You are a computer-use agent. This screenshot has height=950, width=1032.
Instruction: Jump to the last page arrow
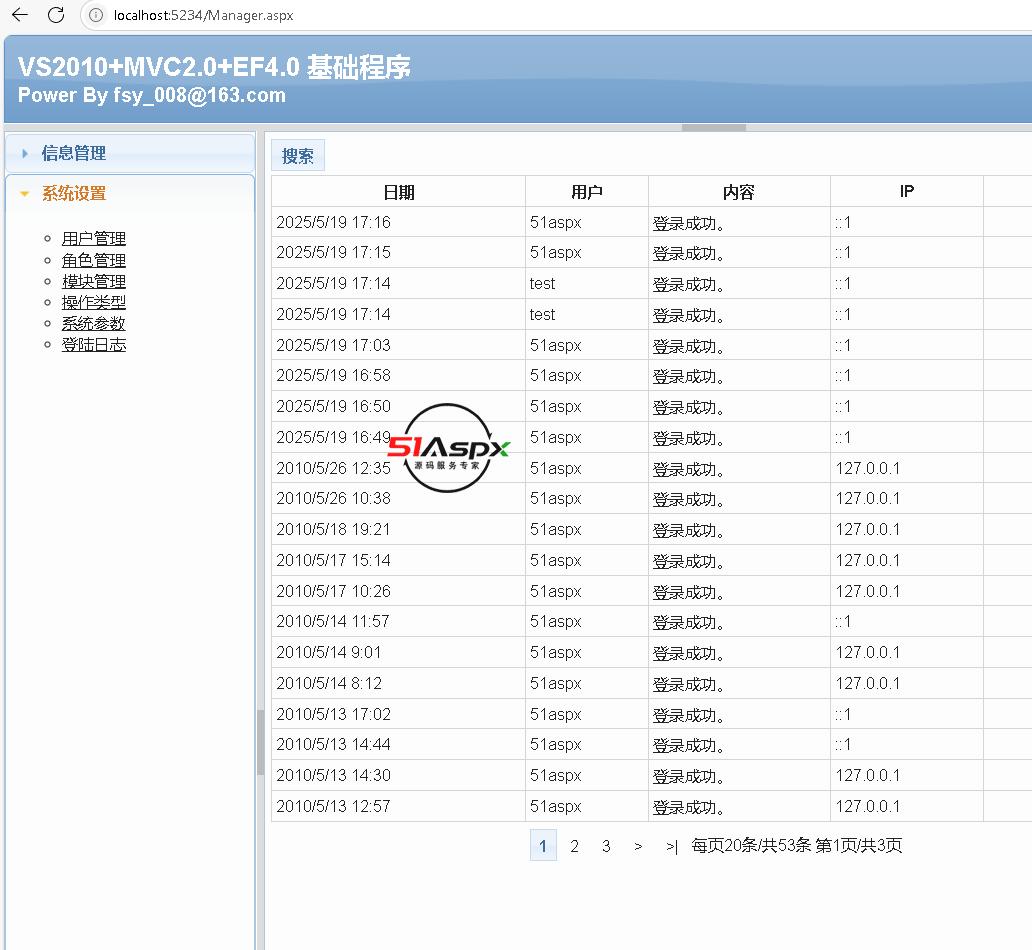click(x=671, y=846)
